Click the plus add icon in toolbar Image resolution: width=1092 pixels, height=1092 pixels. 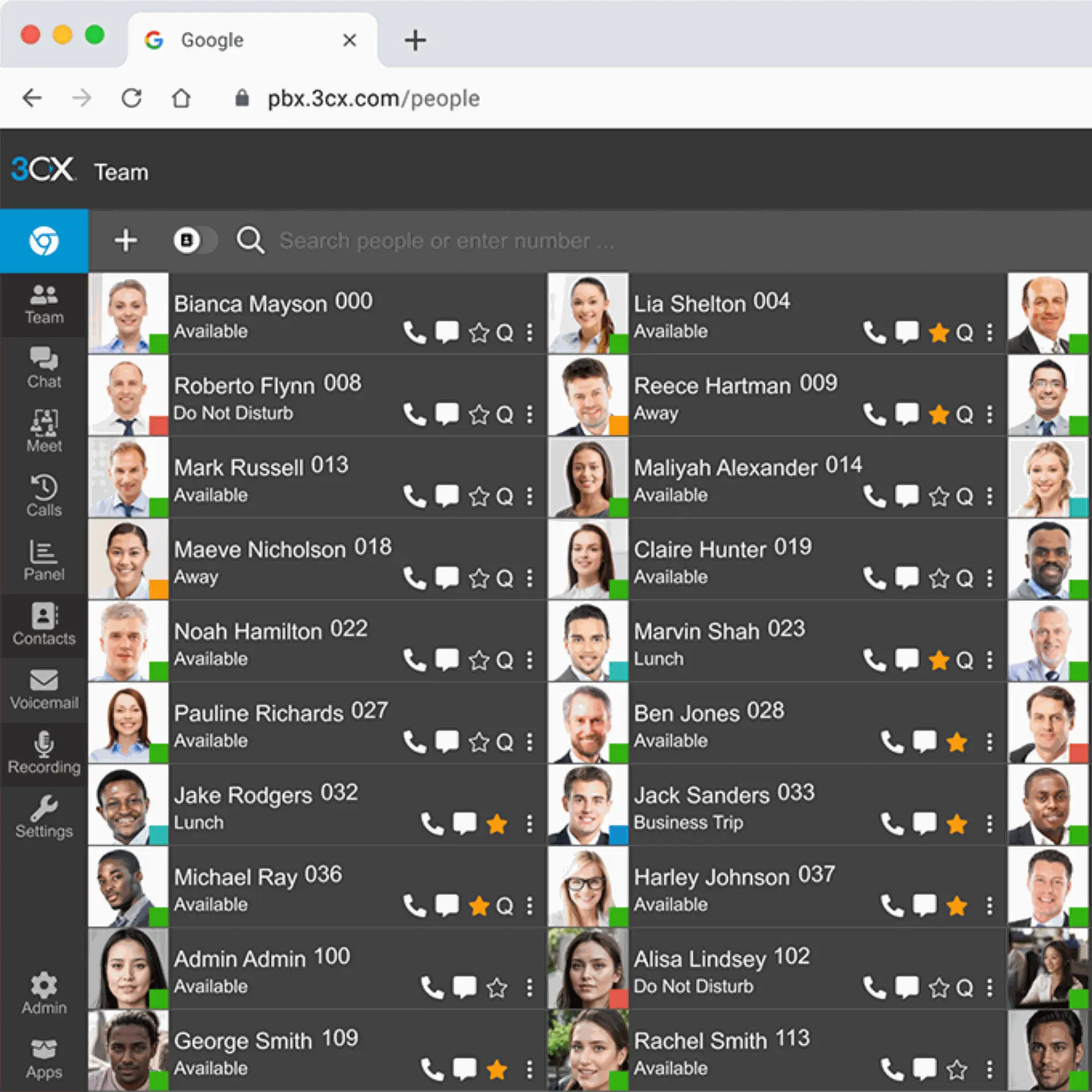126,241
